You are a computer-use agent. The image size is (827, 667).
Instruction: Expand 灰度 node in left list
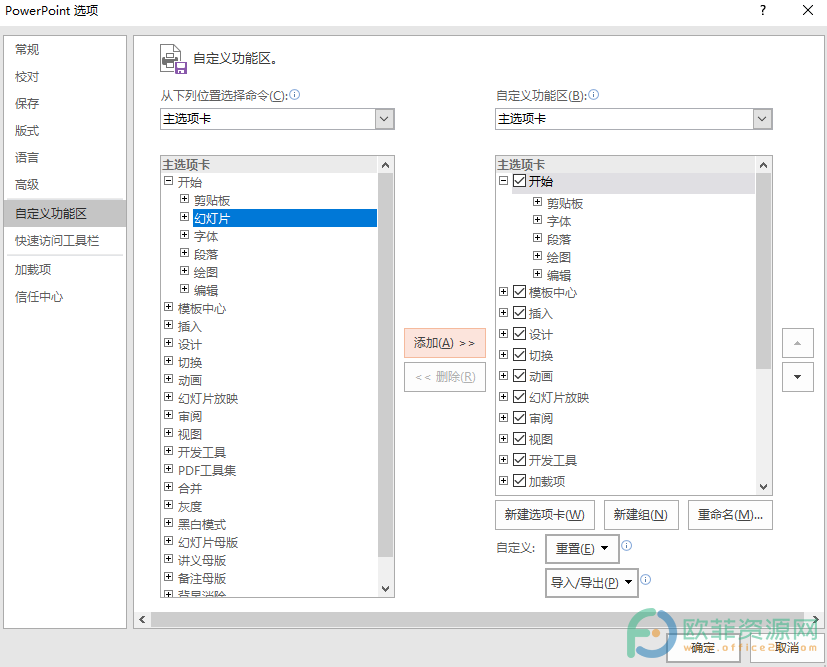pos(168,505)
